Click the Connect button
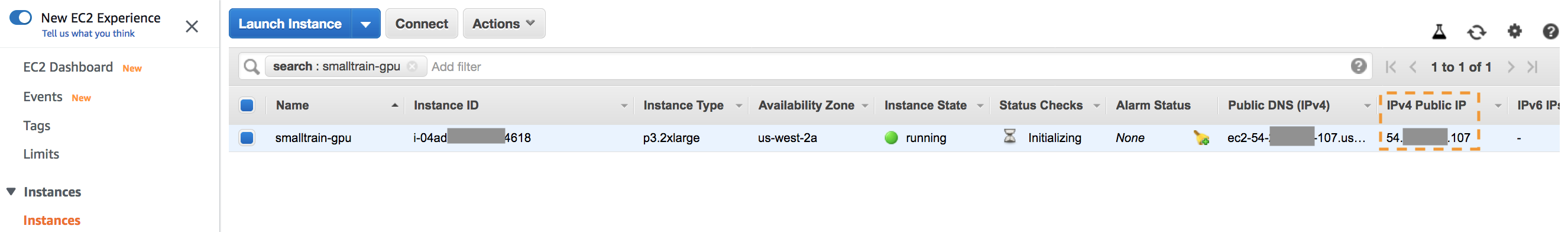Image resolution: width=1568 pixels, height=232 pixels. 421,24
